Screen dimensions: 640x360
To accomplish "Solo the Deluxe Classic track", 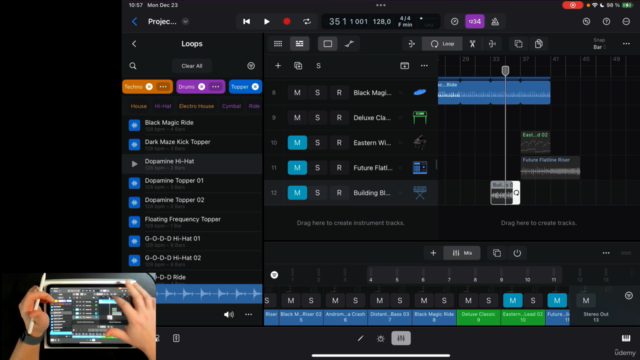I will tap(318, 118).
